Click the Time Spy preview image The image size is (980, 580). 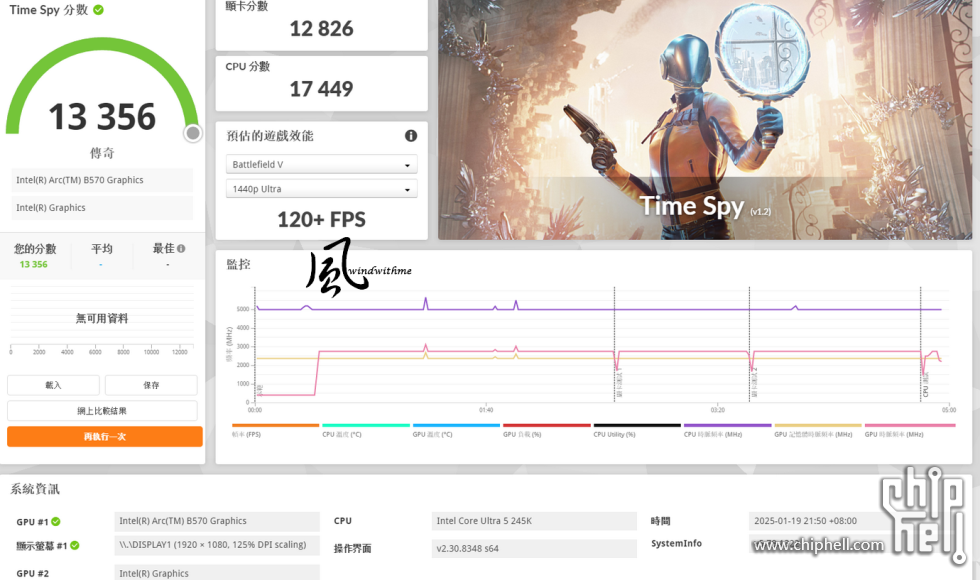coord(705,119)
